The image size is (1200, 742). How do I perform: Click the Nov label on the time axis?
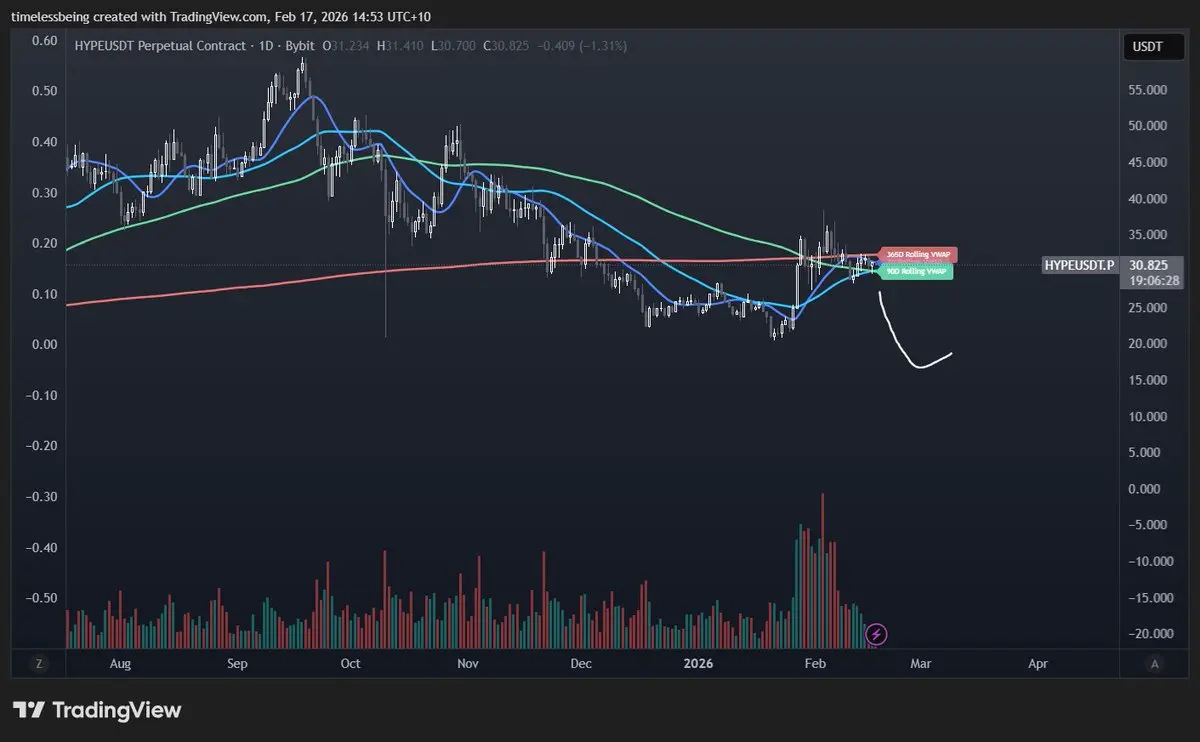(467, 663)
